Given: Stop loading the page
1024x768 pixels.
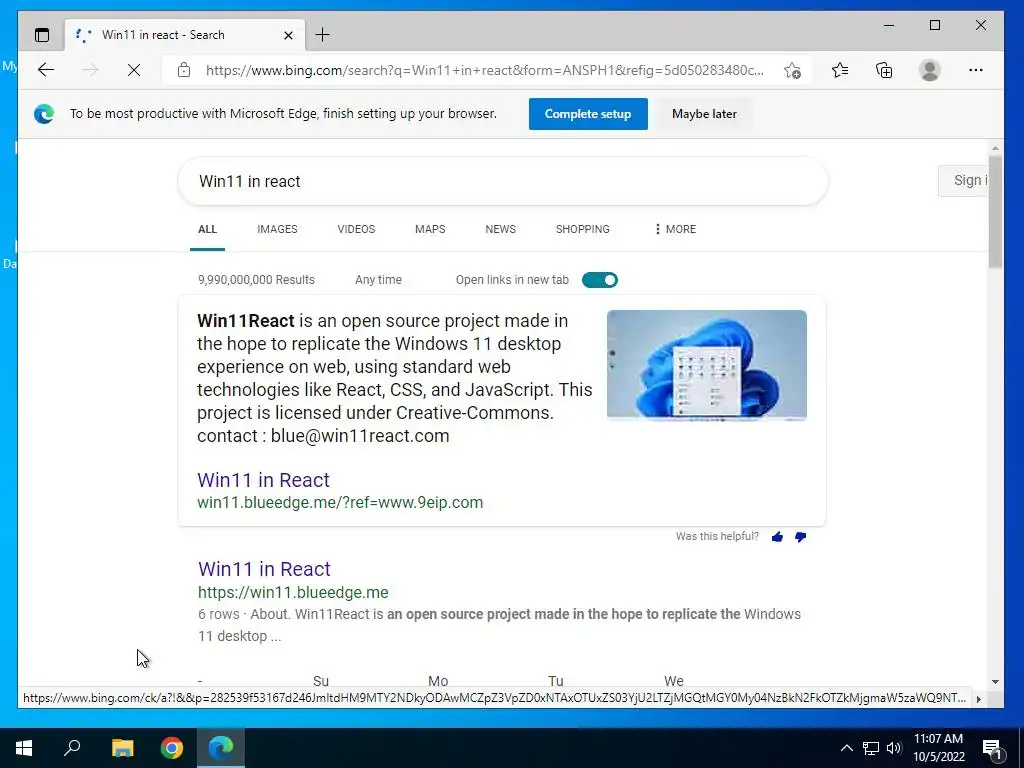Looking at the screenshot, I should 134,70.
